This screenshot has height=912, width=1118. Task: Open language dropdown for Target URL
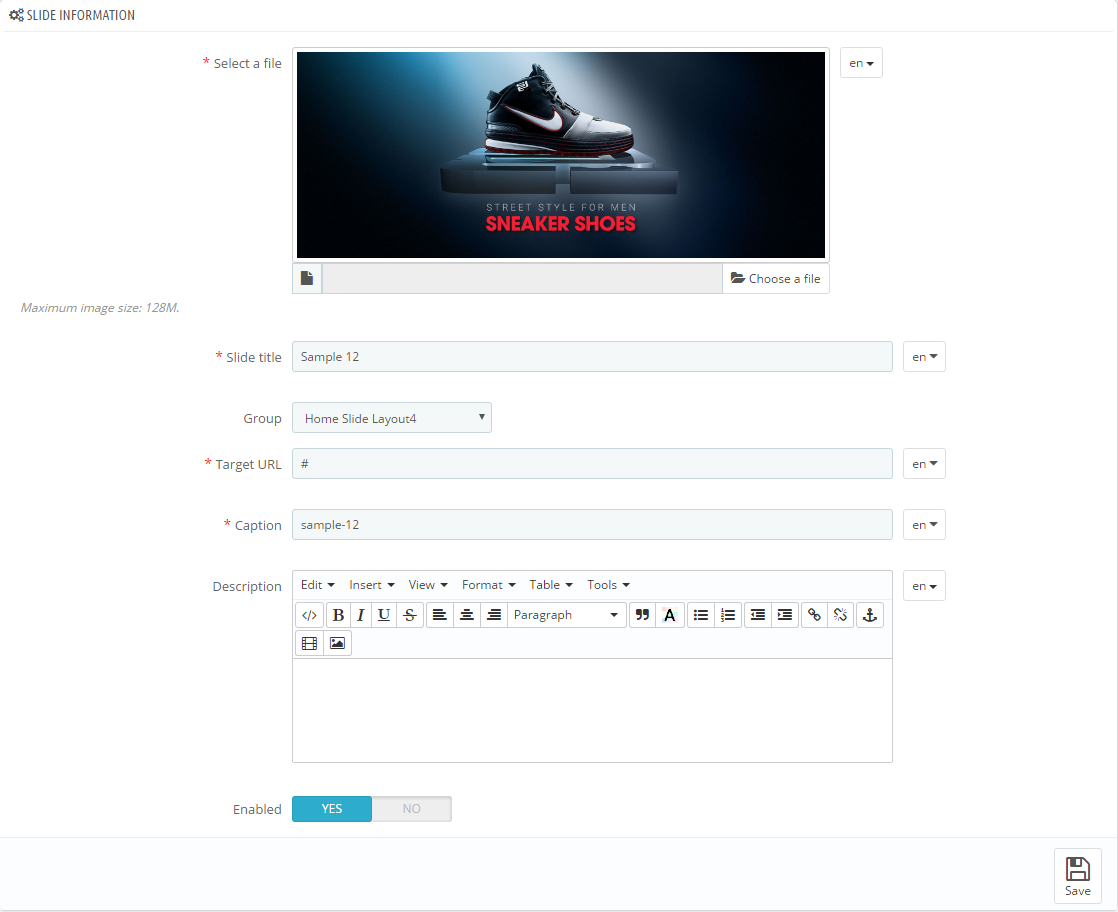click(x=924, y=463)
